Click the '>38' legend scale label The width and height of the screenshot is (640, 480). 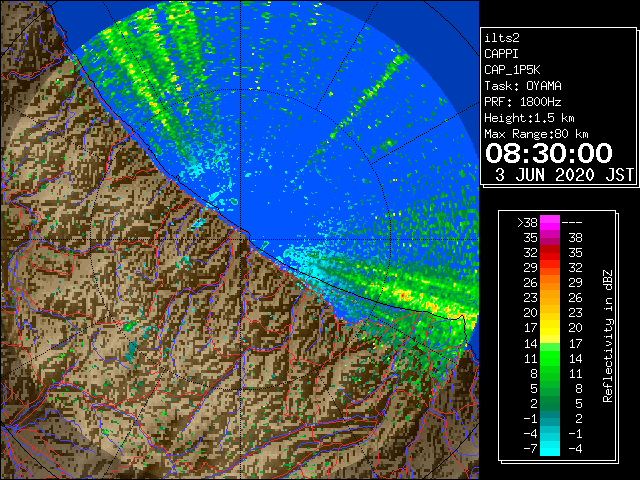pyautogui.click(x=527, y=223)
